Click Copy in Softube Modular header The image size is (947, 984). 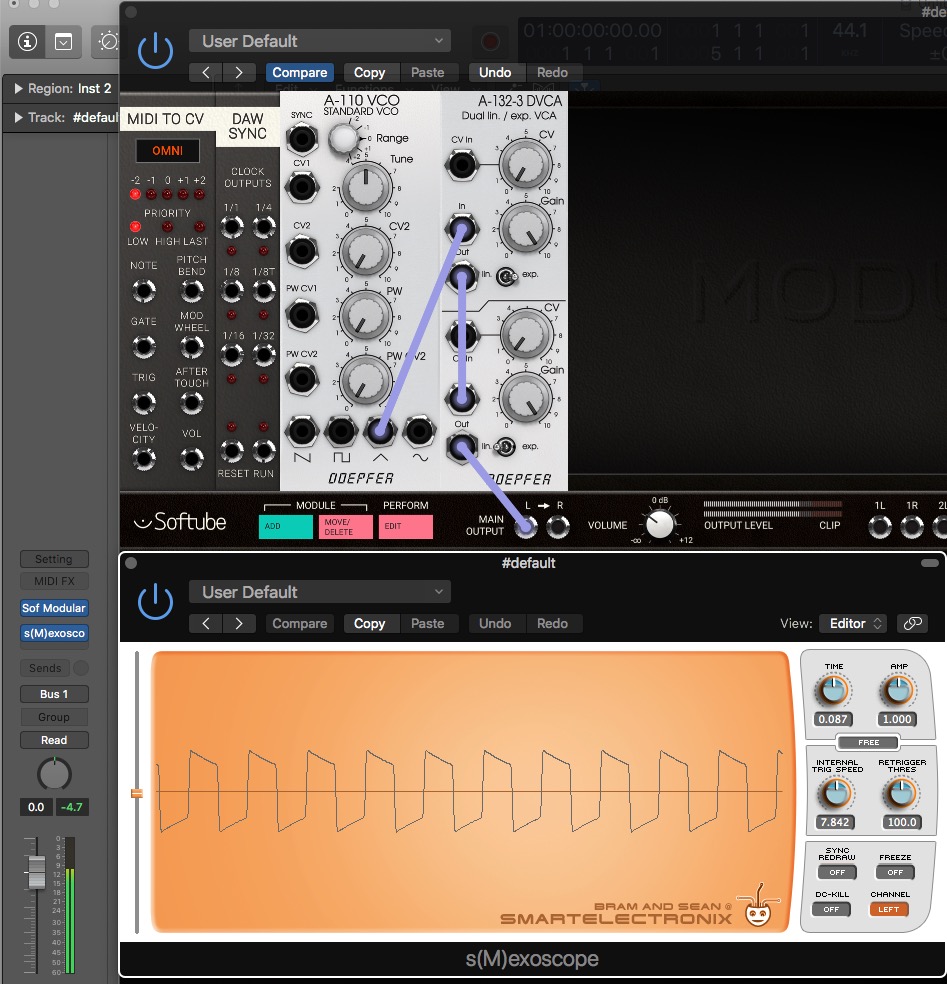pyautogui.click(x=369, y=72)
